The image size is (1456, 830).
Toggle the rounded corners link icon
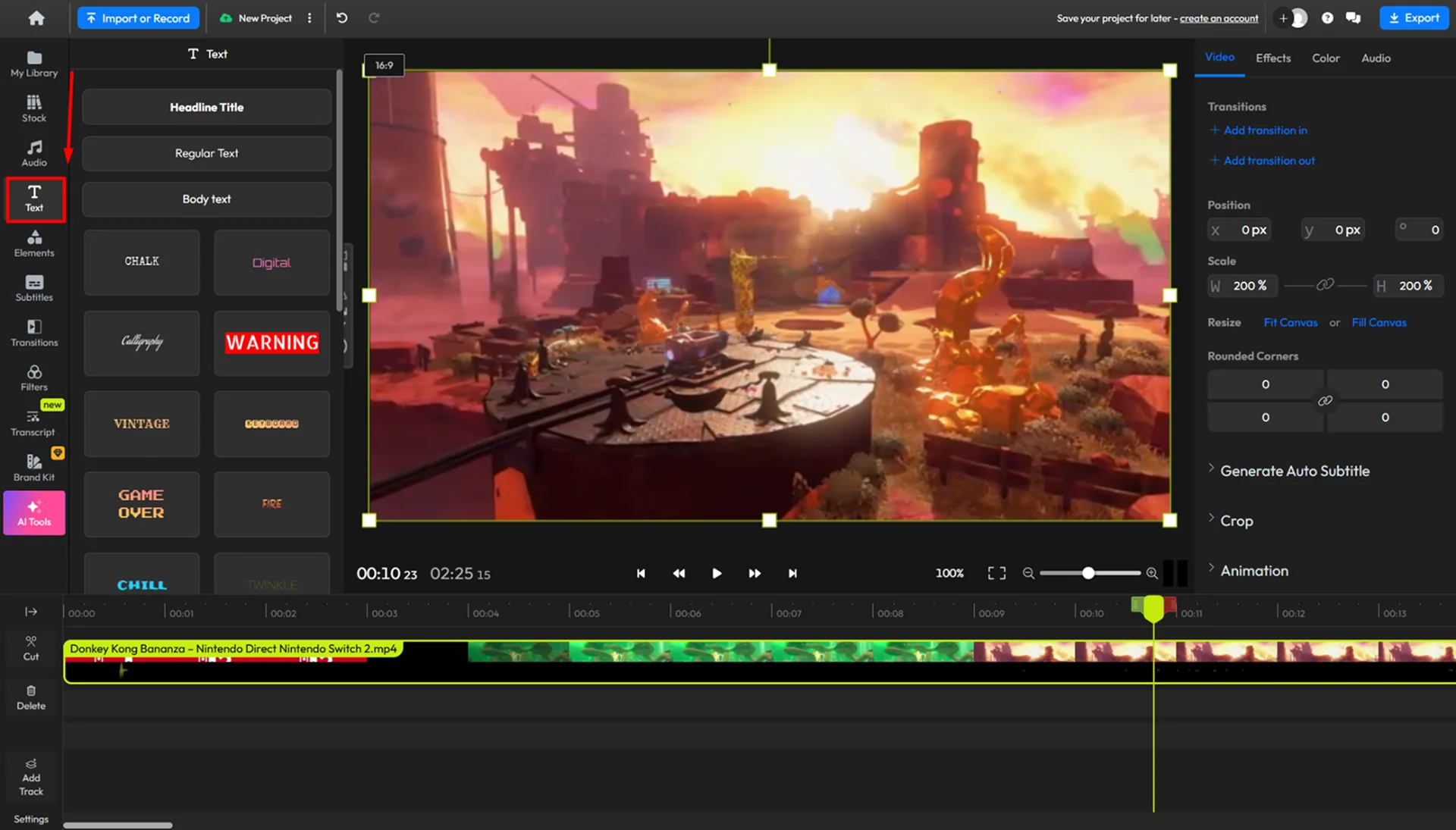pos(1325,400)
